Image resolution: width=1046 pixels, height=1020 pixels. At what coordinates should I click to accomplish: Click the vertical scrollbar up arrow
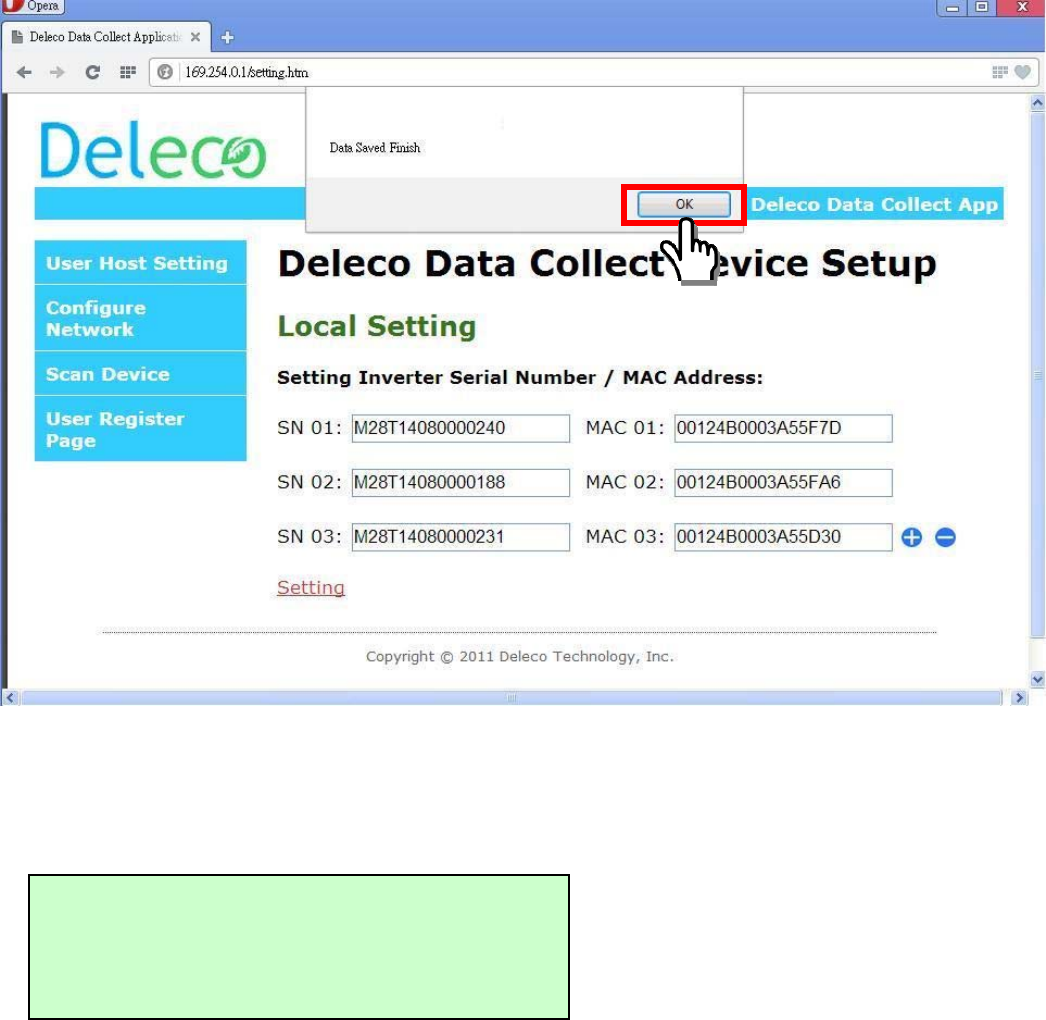tap(1037, 103)
